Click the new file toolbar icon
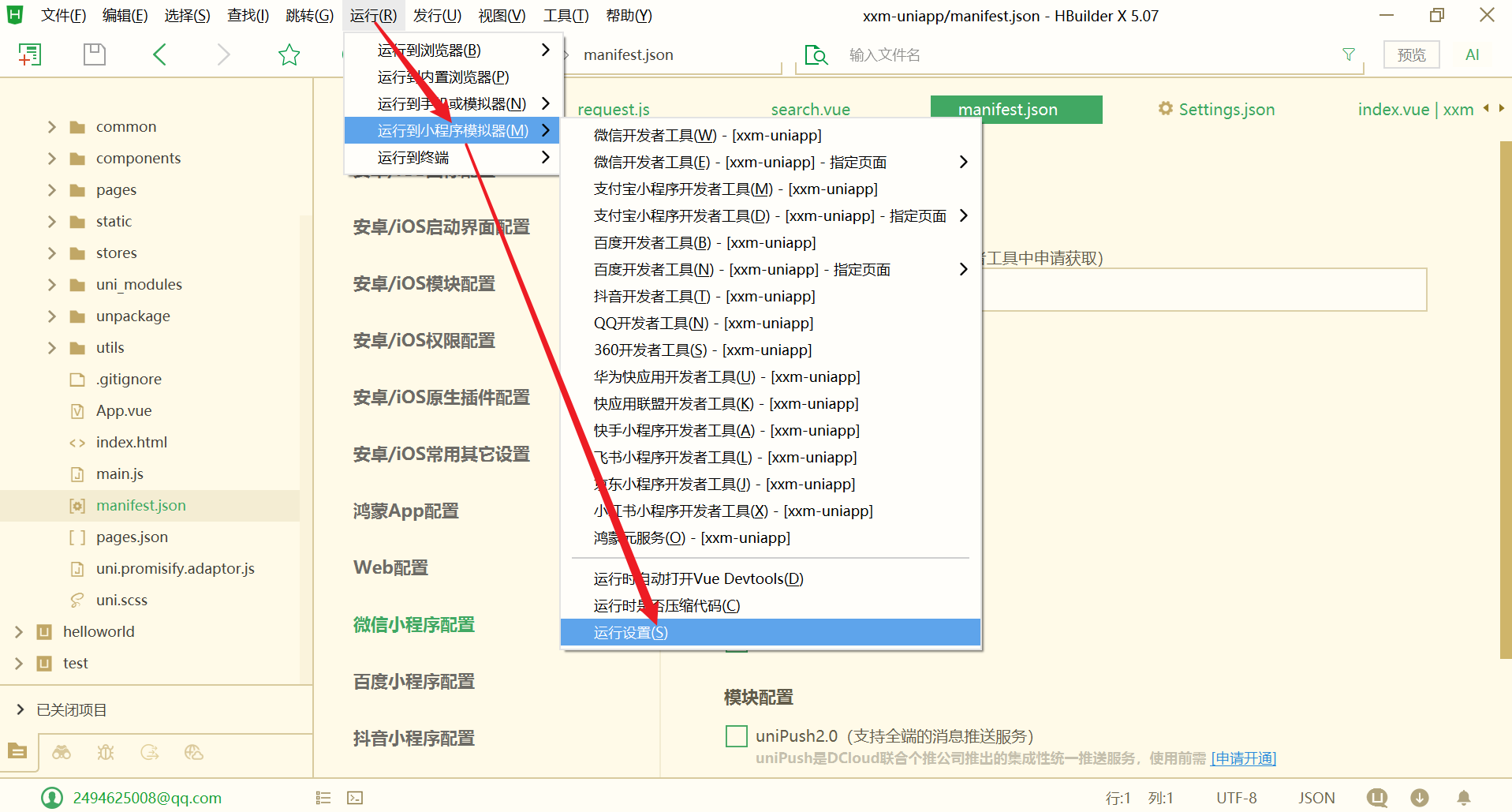The width and height of the screenshot is (1512, 812). point(30,54)
